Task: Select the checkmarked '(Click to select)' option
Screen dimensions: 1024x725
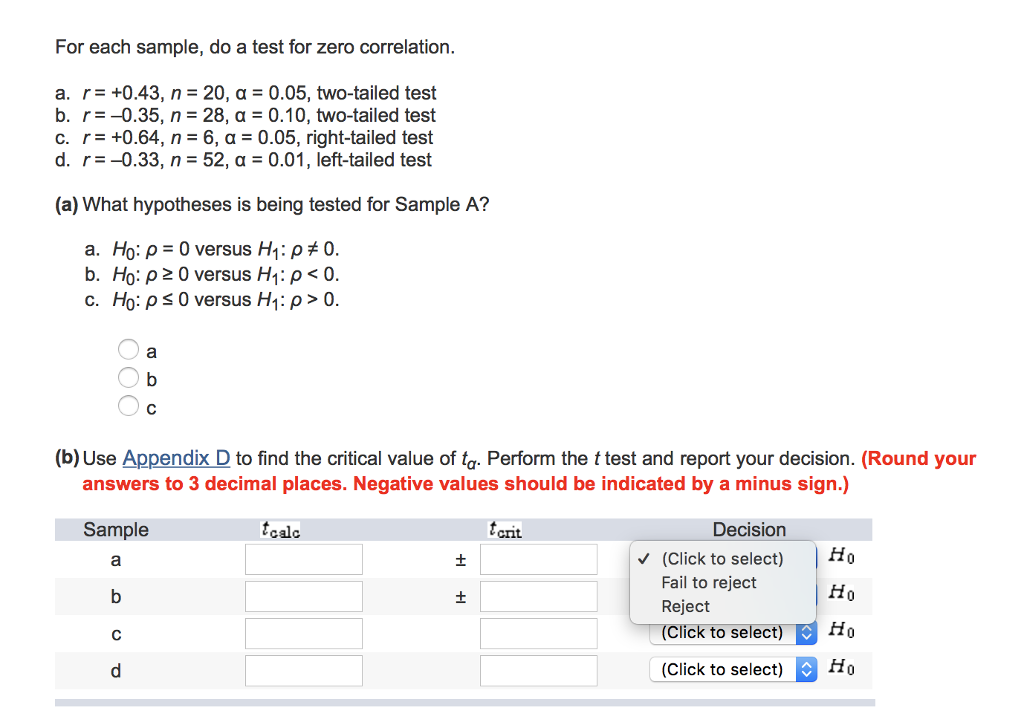Action: point(722,558)
